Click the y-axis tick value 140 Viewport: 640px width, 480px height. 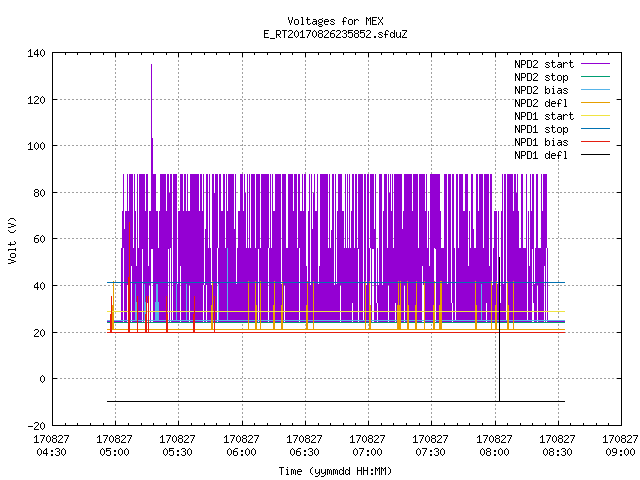(x=36, y=53)
